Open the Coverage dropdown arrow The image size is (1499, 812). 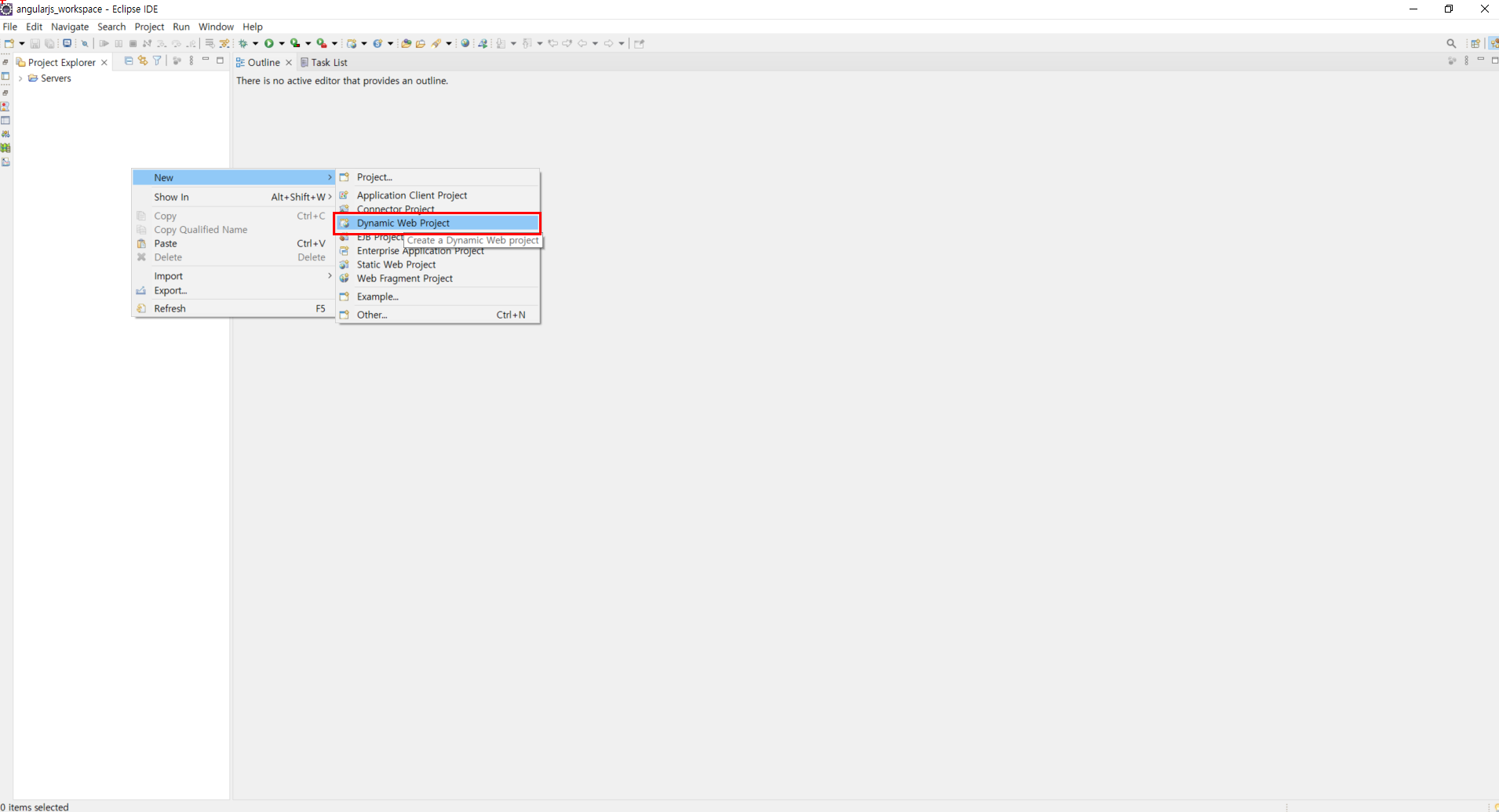coord(308,43)
